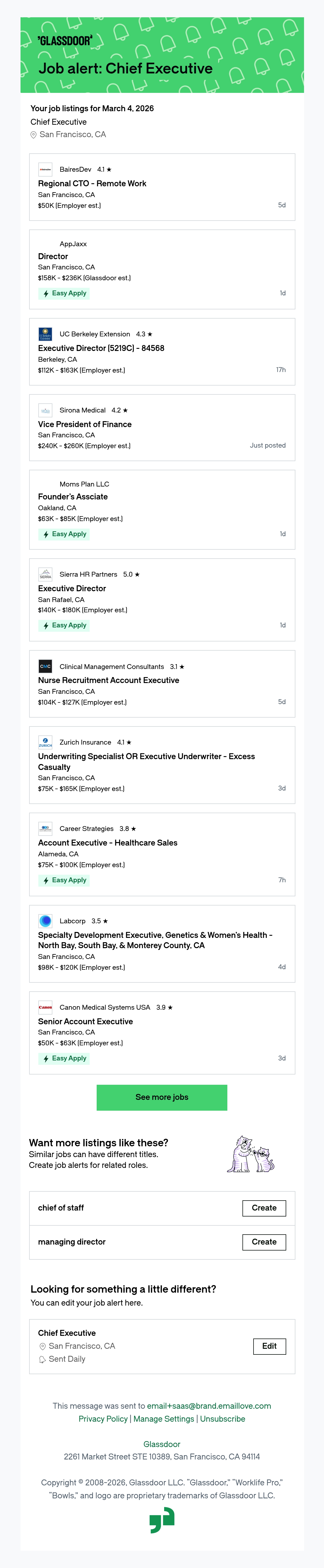Image resolution: width=324 pixels, height=1568 pixels.
Task: Click the location pin in Chief Executive alert card
Action: [x=43, y=1346]
